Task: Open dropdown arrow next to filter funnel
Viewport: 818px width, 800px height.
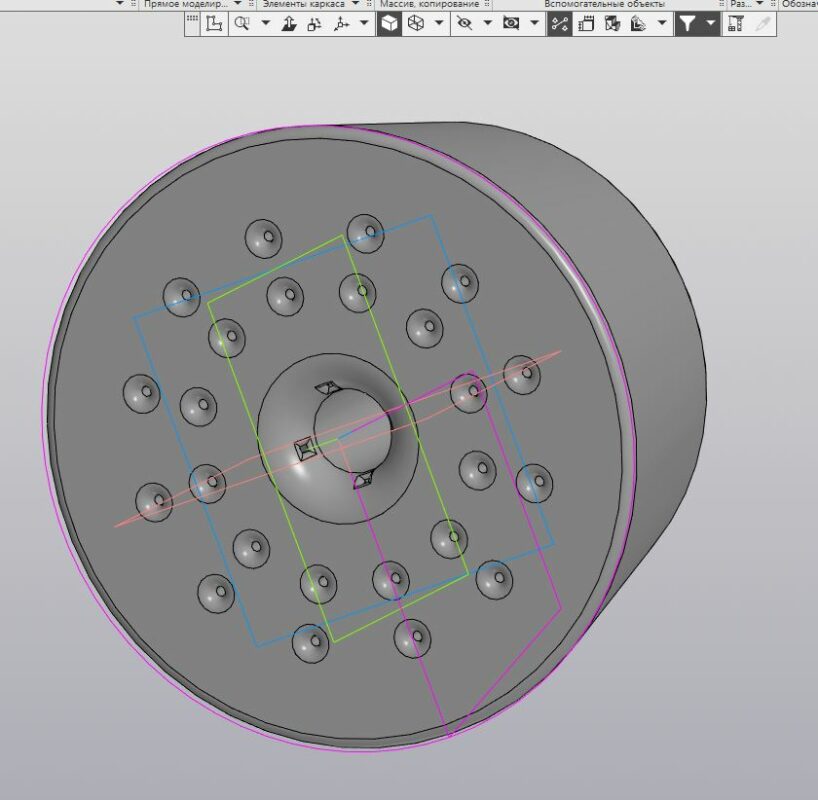Action: tap(711, 24)
